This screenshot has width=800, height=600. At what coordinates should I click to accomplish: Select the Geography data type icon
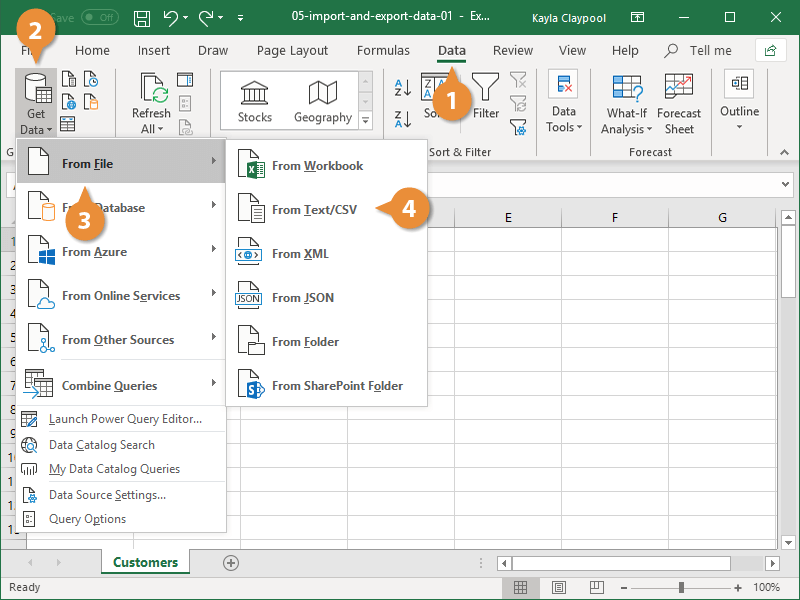tap(322, 94)
